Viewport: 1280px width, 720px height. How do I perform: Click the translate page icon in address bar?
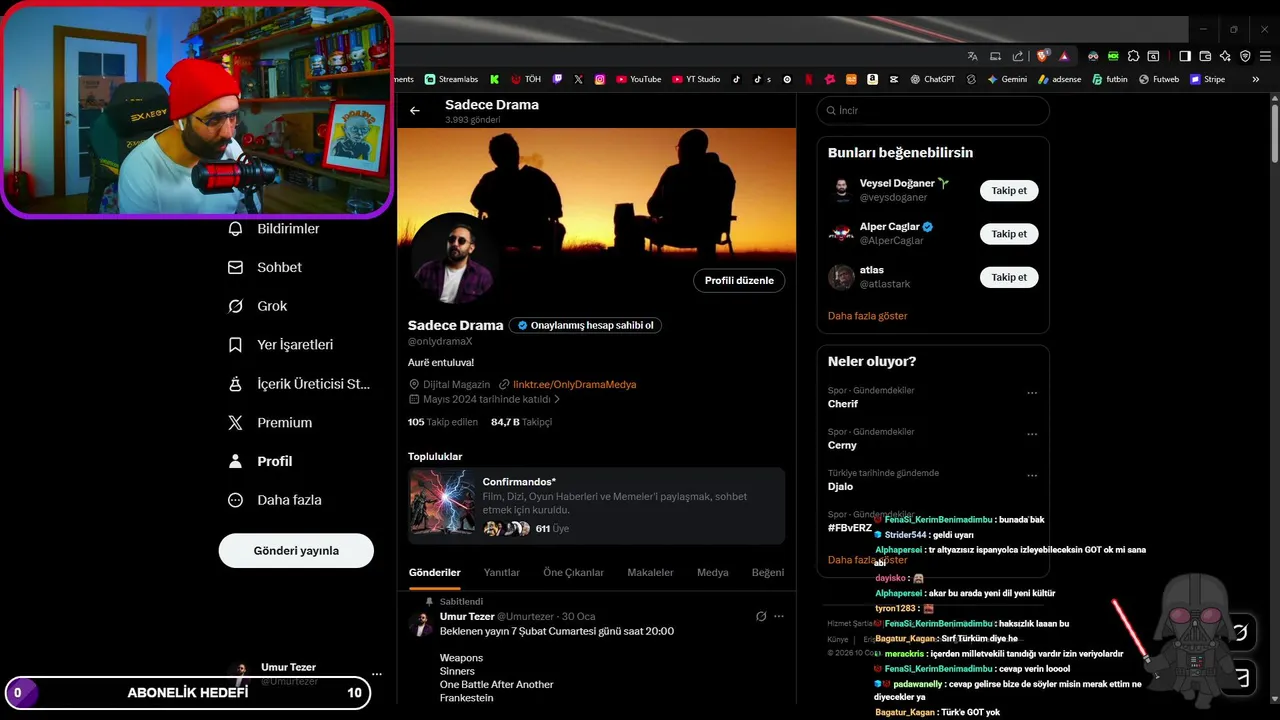point(973,56)
